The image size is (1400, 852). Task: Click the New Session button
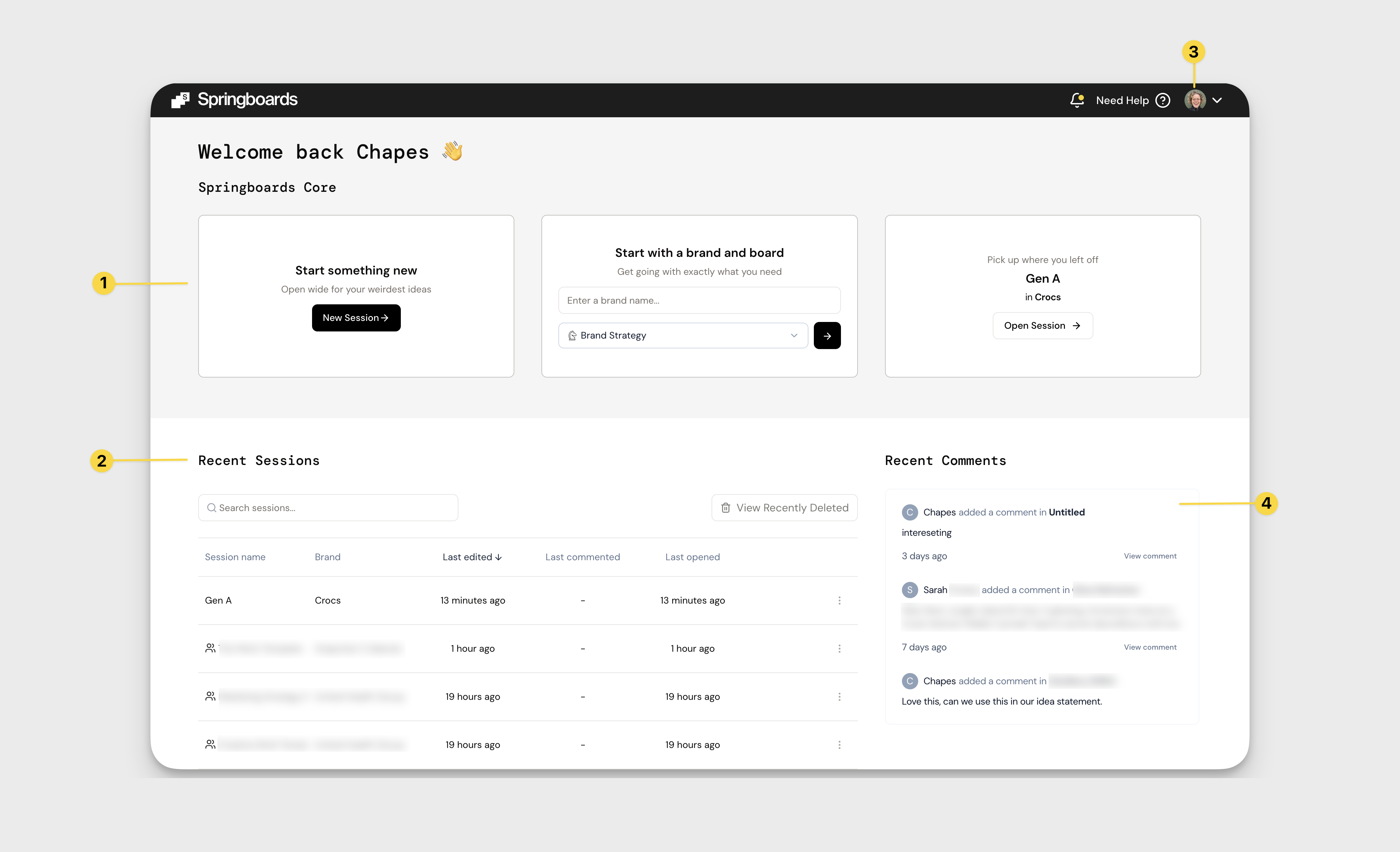356,318
